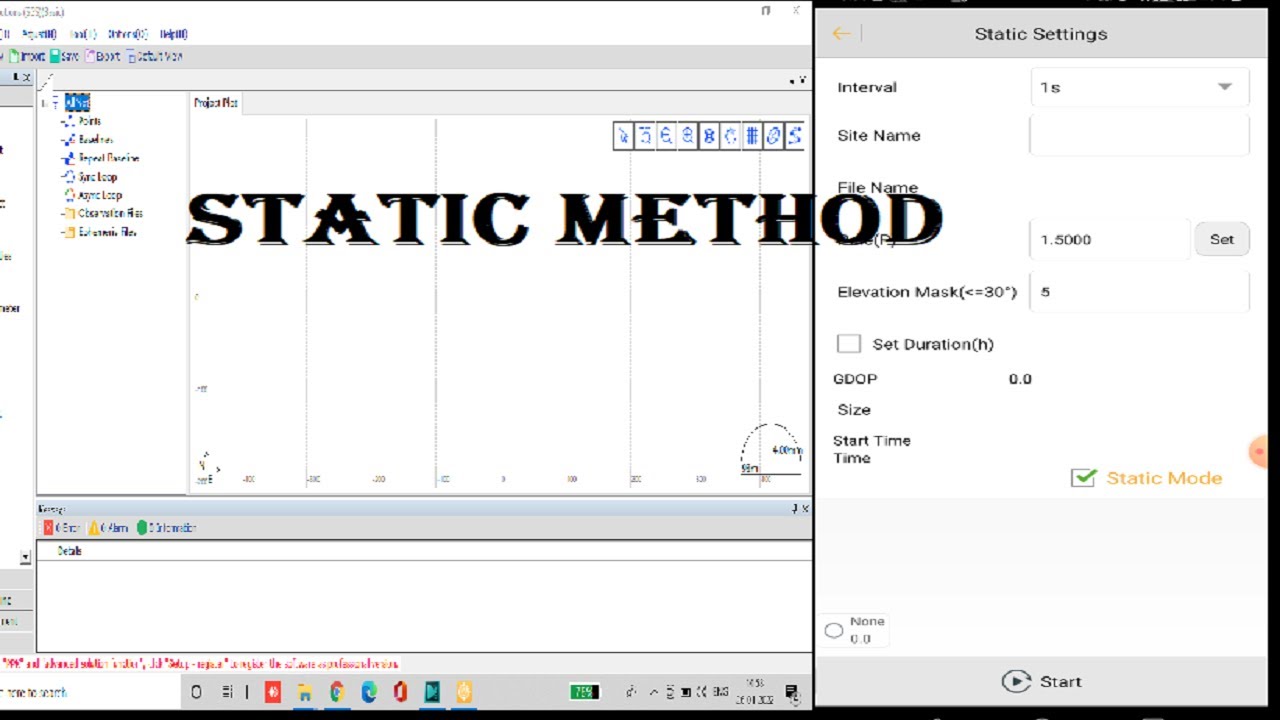Open File Explorer from the taskbar
The height and width of the screenshot is (720, 1280).
[x=305, y=692]
